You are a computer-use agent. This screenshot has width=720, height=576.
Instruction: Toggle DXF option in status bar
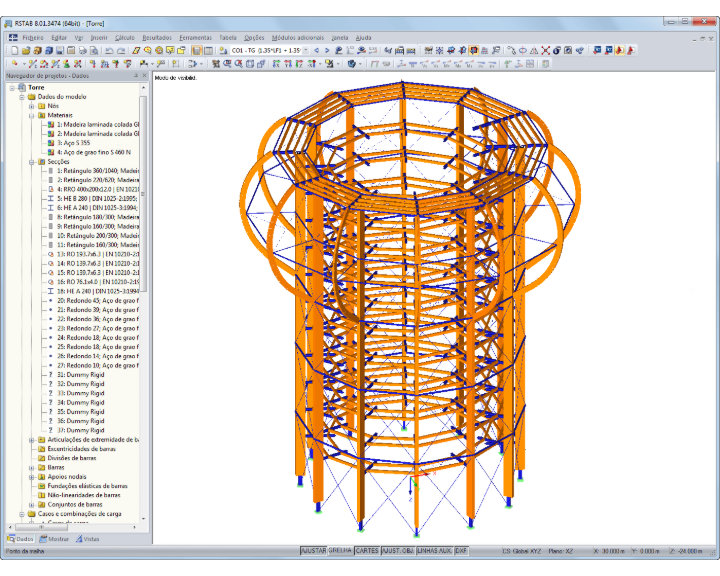pos(461,550)
